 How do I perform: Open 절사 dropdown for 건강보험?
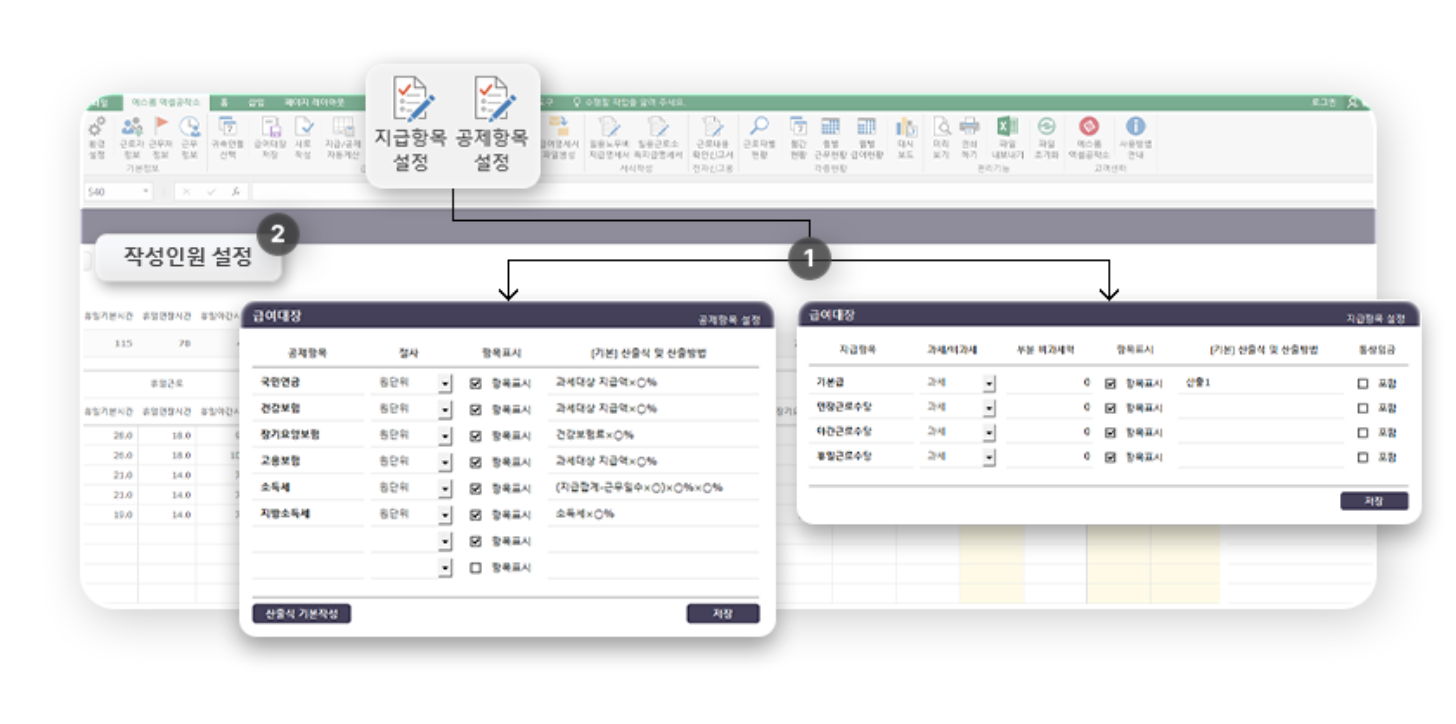point(445,409)
